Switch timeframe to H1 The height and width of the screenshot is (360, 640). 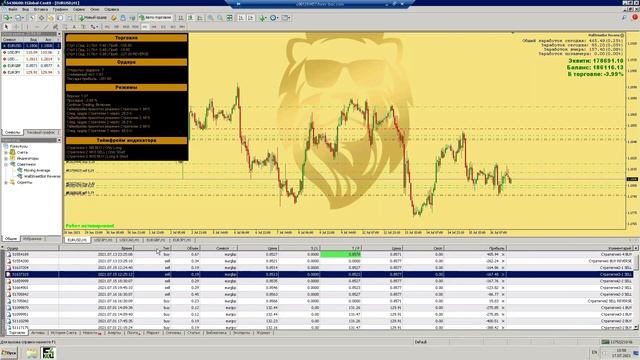[144, 27]
